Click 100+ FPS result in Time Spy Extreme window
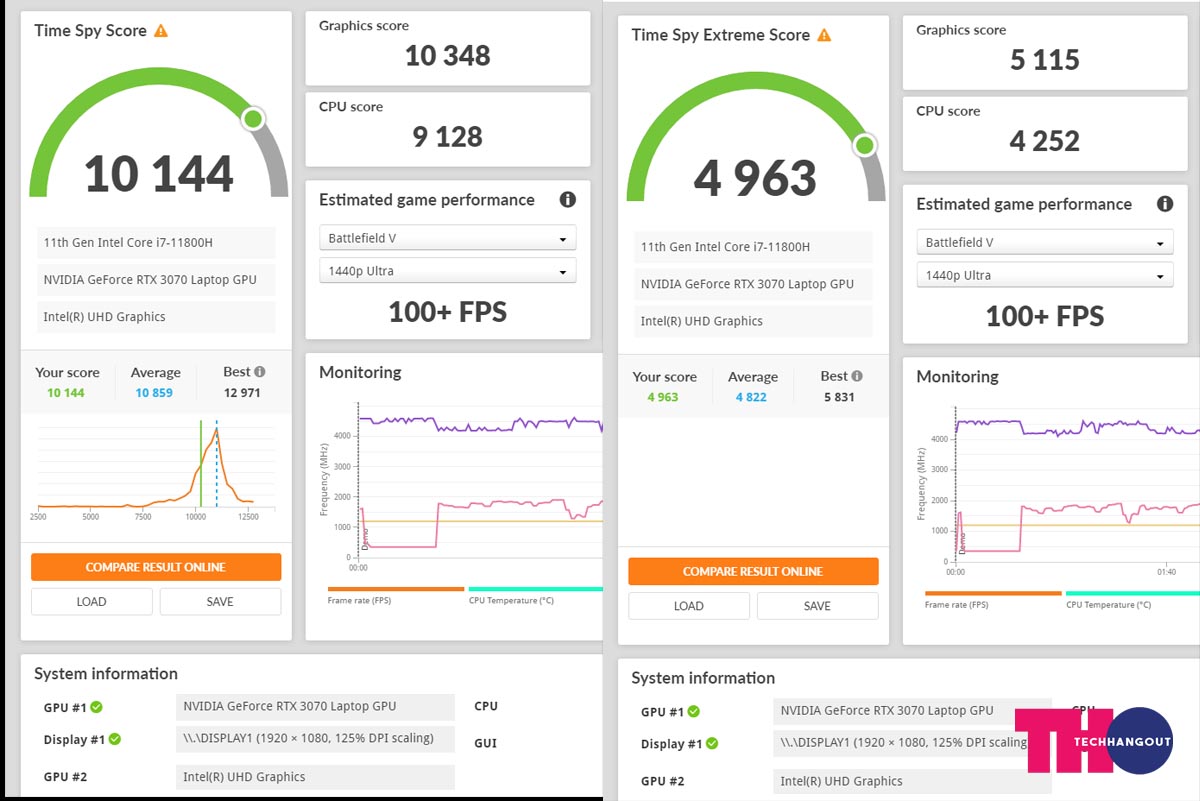The image size is (1200, 801). 1045,316
